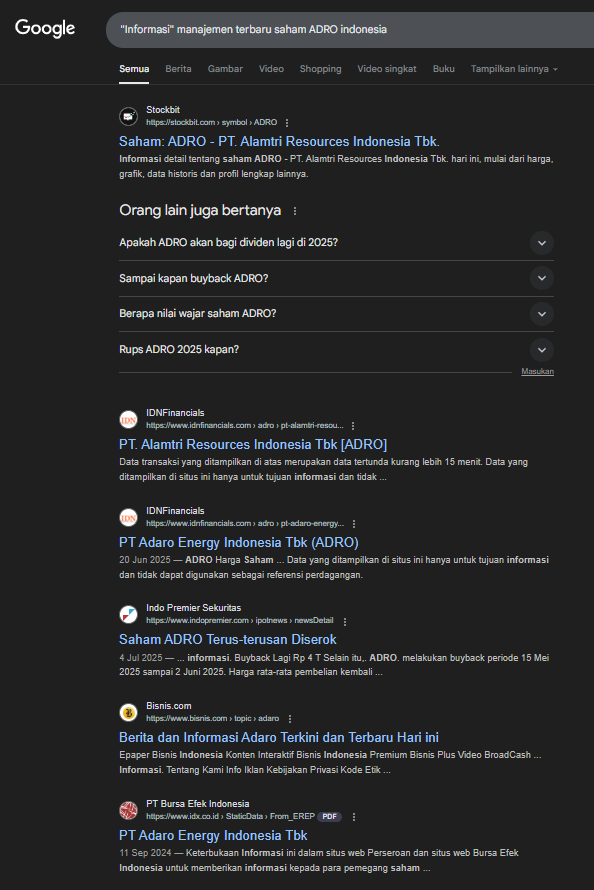Click the Stockbit site favicon
The image size is (594, 890).
[x=129, y=116]
